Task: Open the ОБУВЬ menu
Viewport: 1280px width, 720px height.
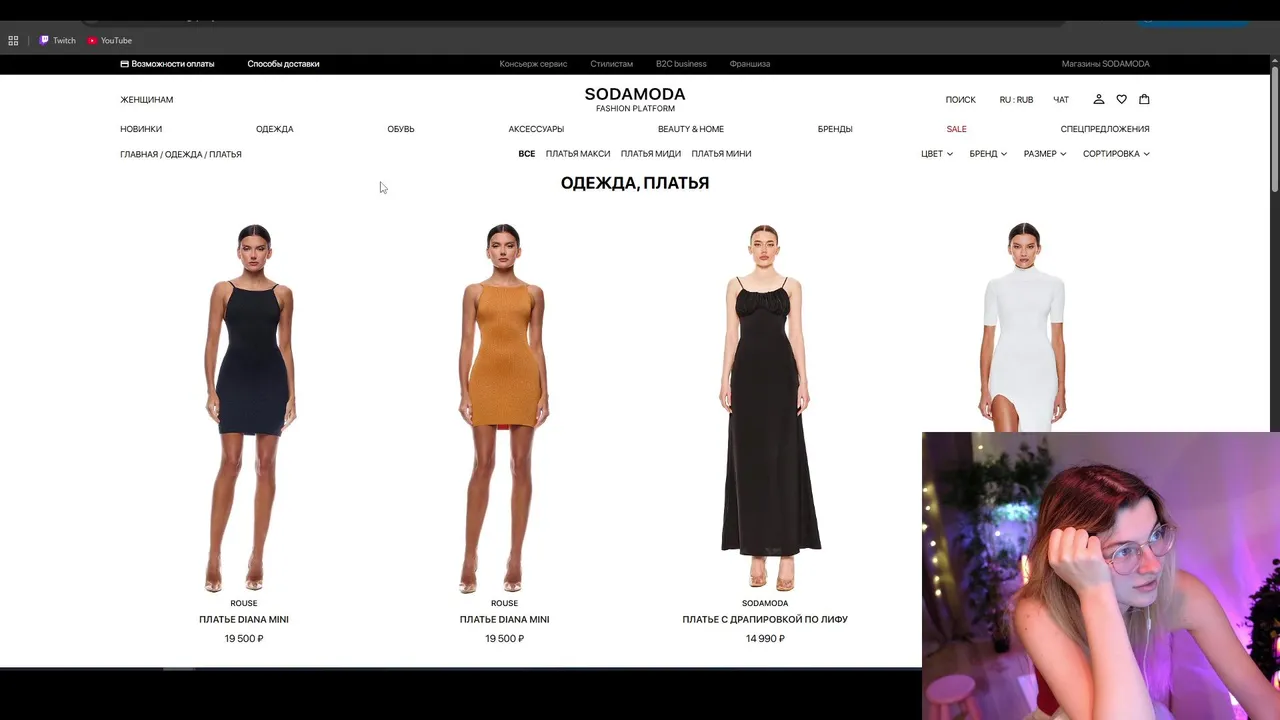Action: (x=401, y=129)
